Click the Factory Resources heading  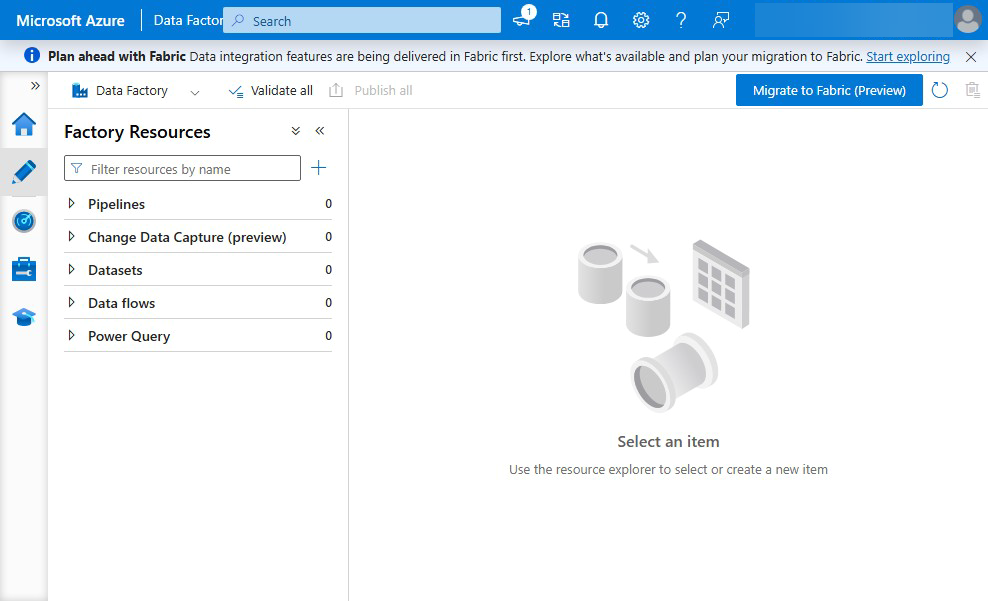(137, 132)
